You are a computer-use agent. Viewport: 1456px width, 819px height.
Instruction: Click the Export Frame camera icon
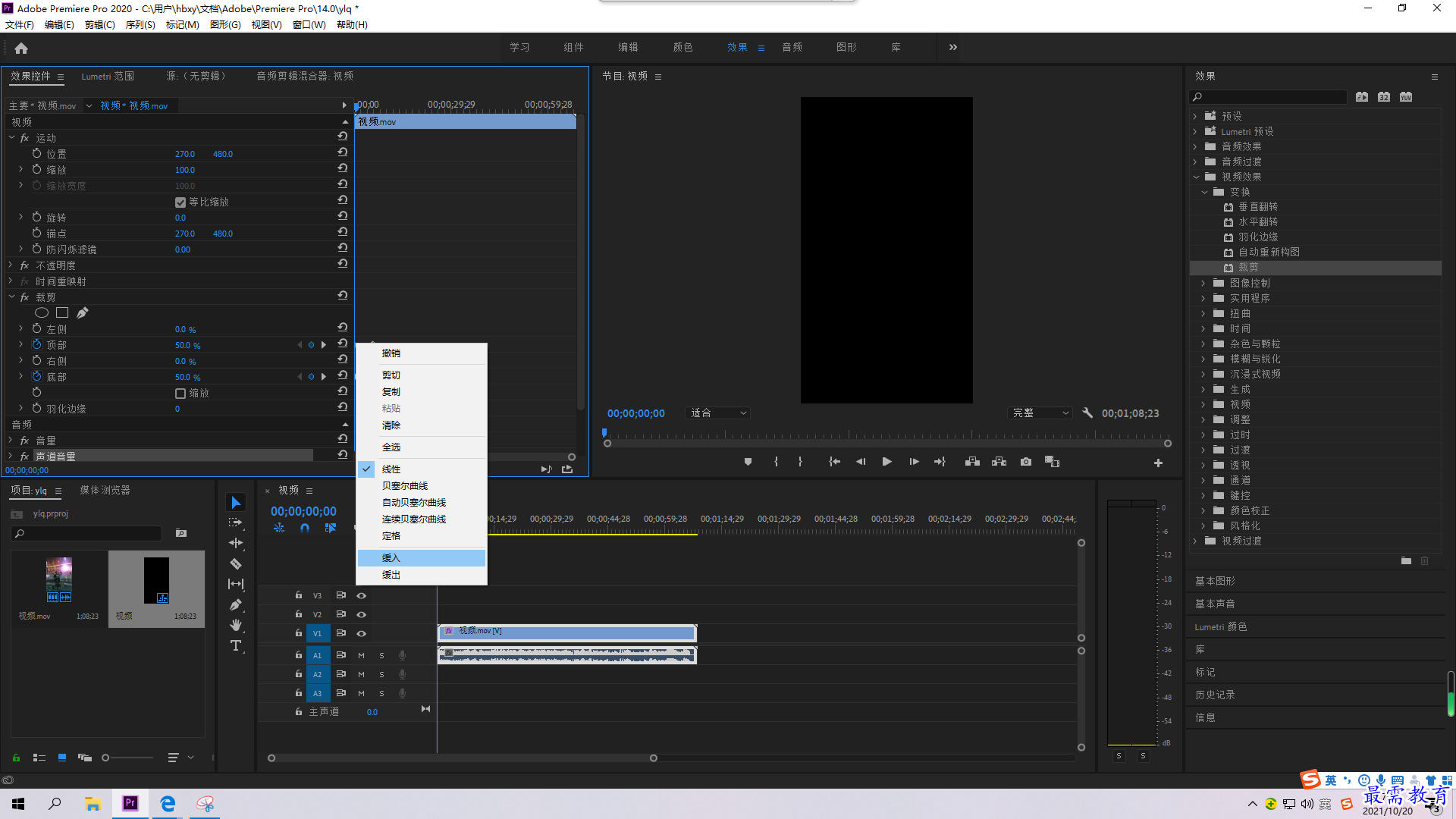click(x=1026, y=462)
